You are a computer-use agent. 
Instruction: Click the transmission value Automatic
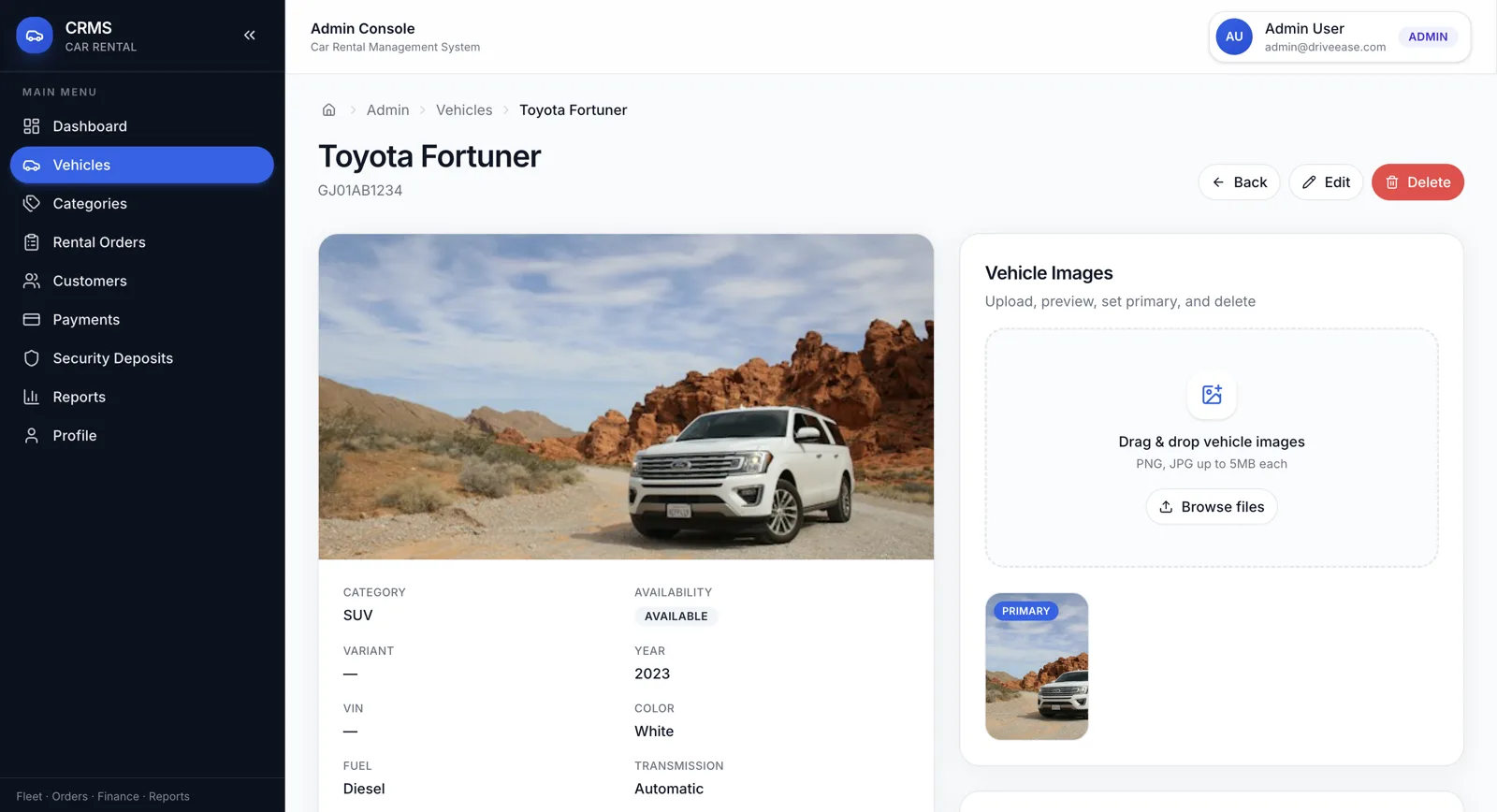[669, 789]
